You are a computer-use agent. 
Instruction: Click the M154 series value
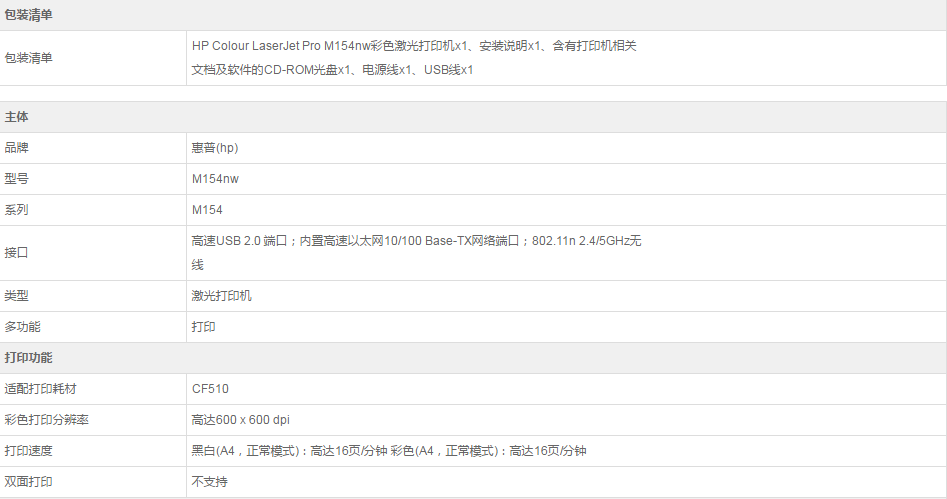pyautogui.click(x=207, y=210)
